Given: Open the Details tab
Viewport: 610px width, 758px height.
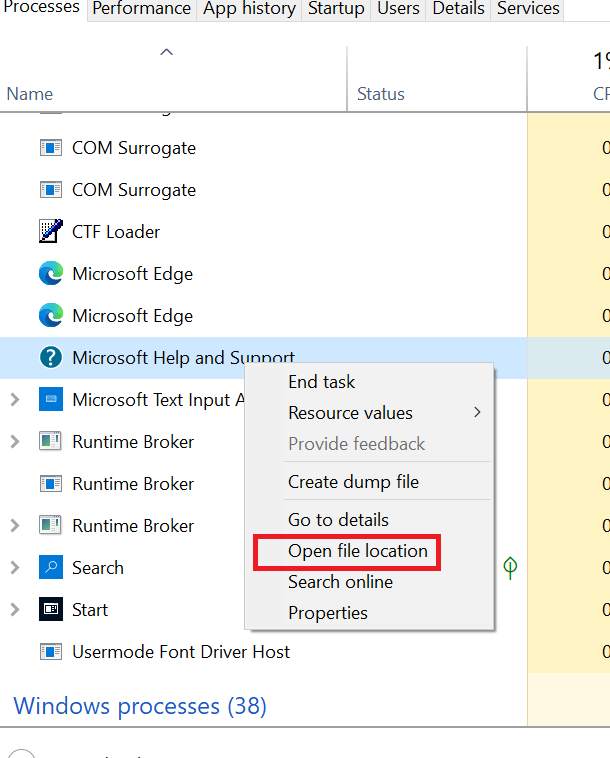Looking at the screenshot, I should click(458, 9).
